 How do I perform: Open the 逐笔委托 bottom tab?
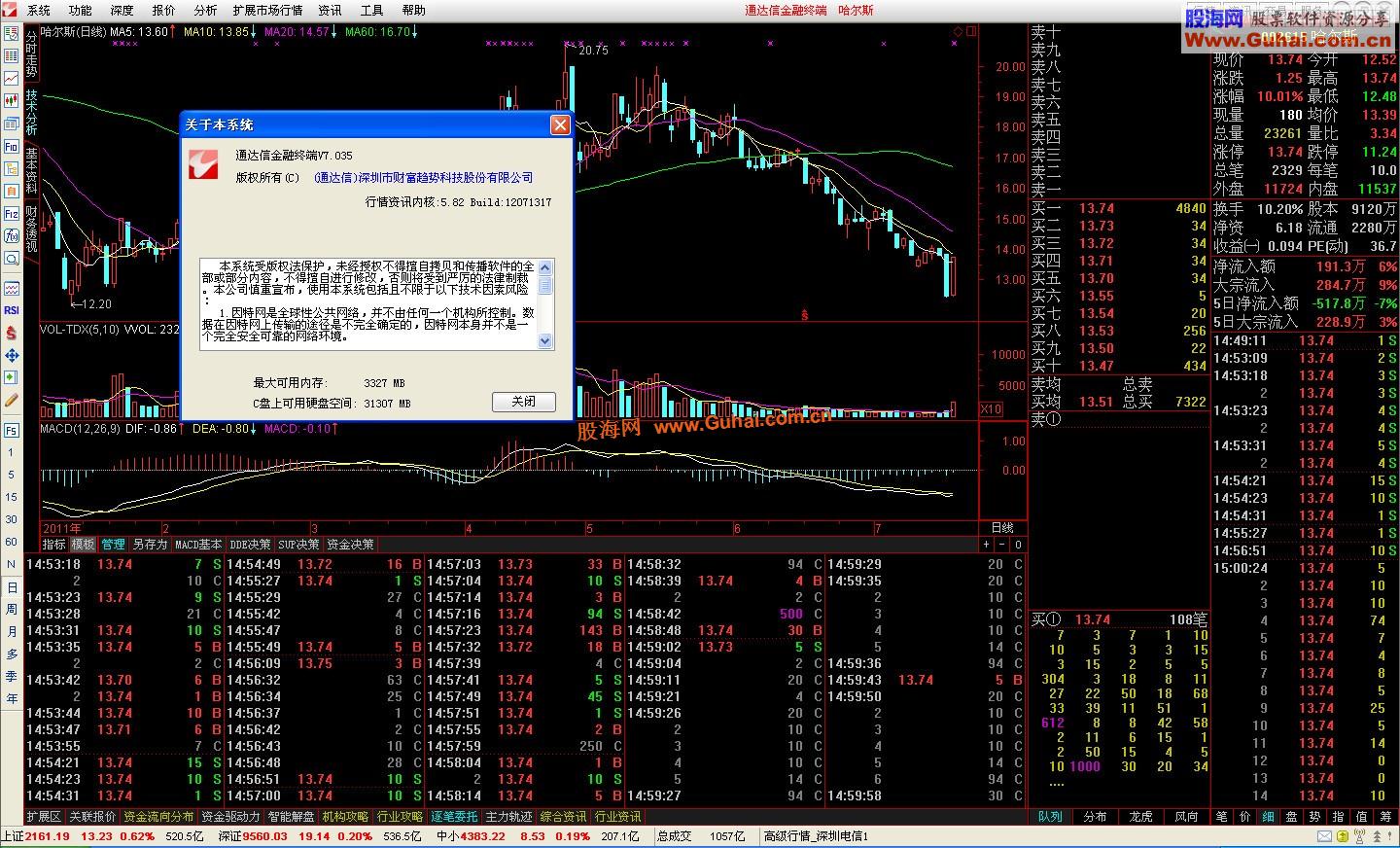tap(454, 817)
